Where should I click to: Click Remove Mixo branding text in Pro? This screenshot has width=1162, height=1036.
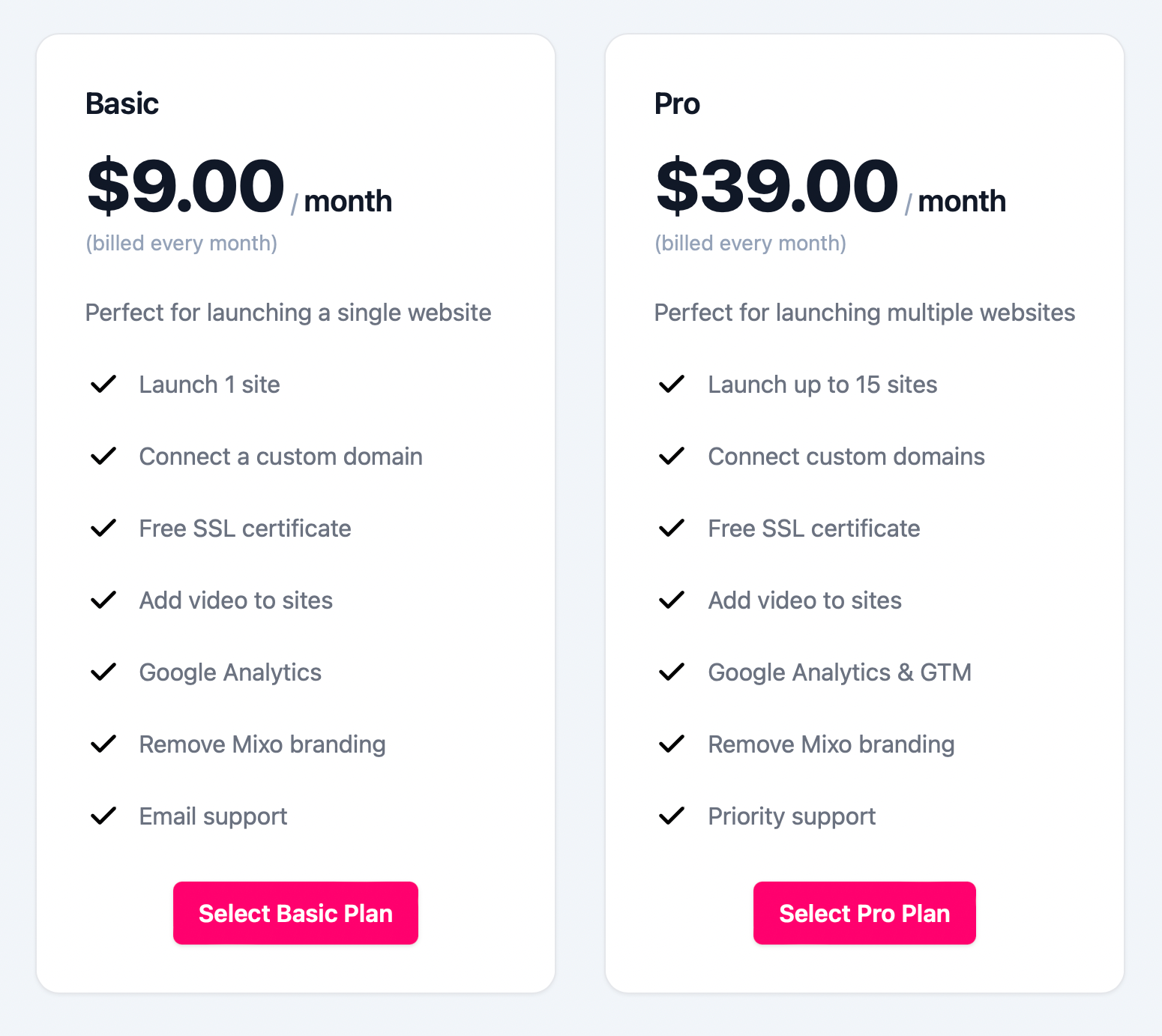[831, 744]
